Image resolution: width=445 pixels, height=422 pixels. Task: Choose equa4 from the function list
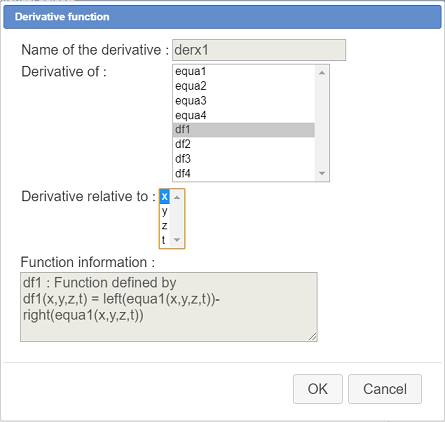click(244, 115)
